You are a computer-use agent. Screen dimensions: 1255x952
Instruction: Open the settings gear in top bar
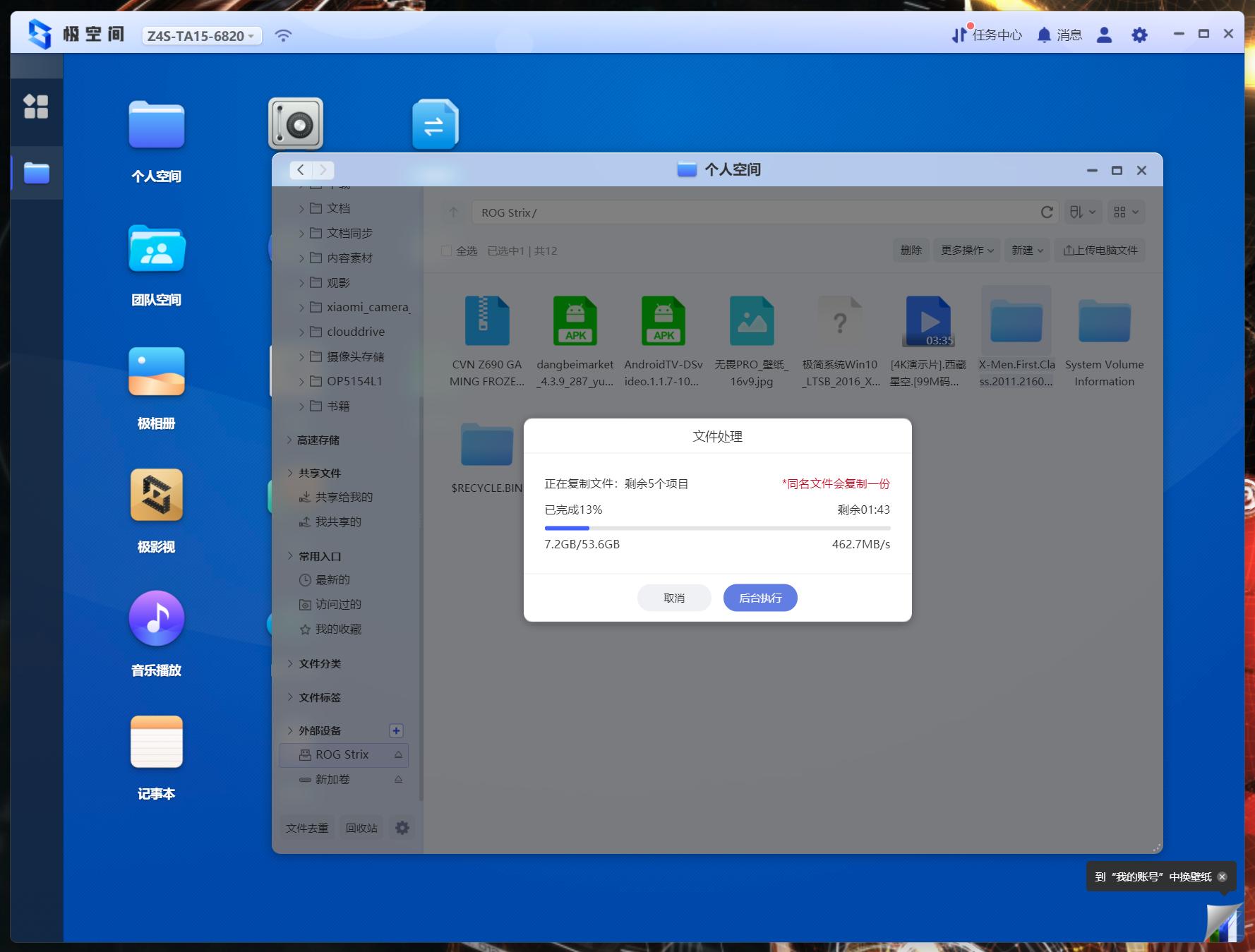[1139, 35]
